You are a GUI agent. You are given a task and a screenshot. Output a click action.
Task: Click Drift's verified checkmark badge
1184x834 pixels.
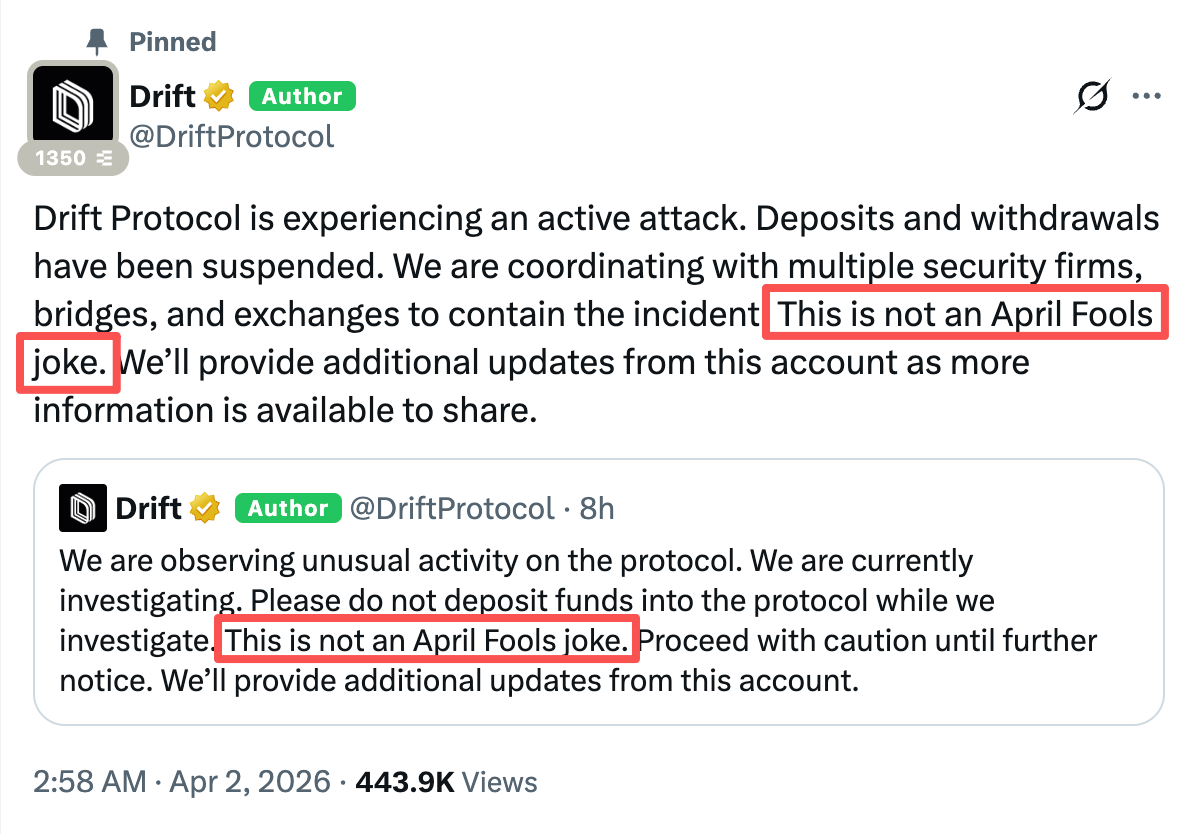[218, 95]
